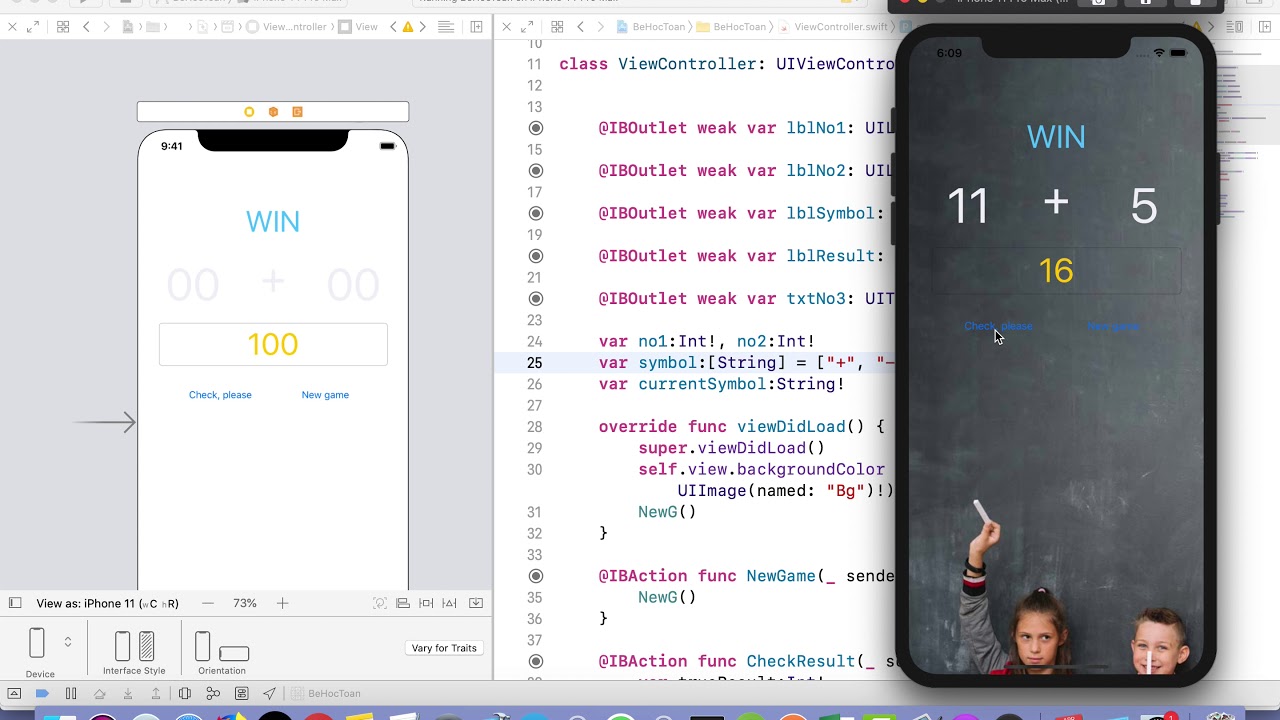Click 'View as: iPhone 11' device bar

(108, 603)
